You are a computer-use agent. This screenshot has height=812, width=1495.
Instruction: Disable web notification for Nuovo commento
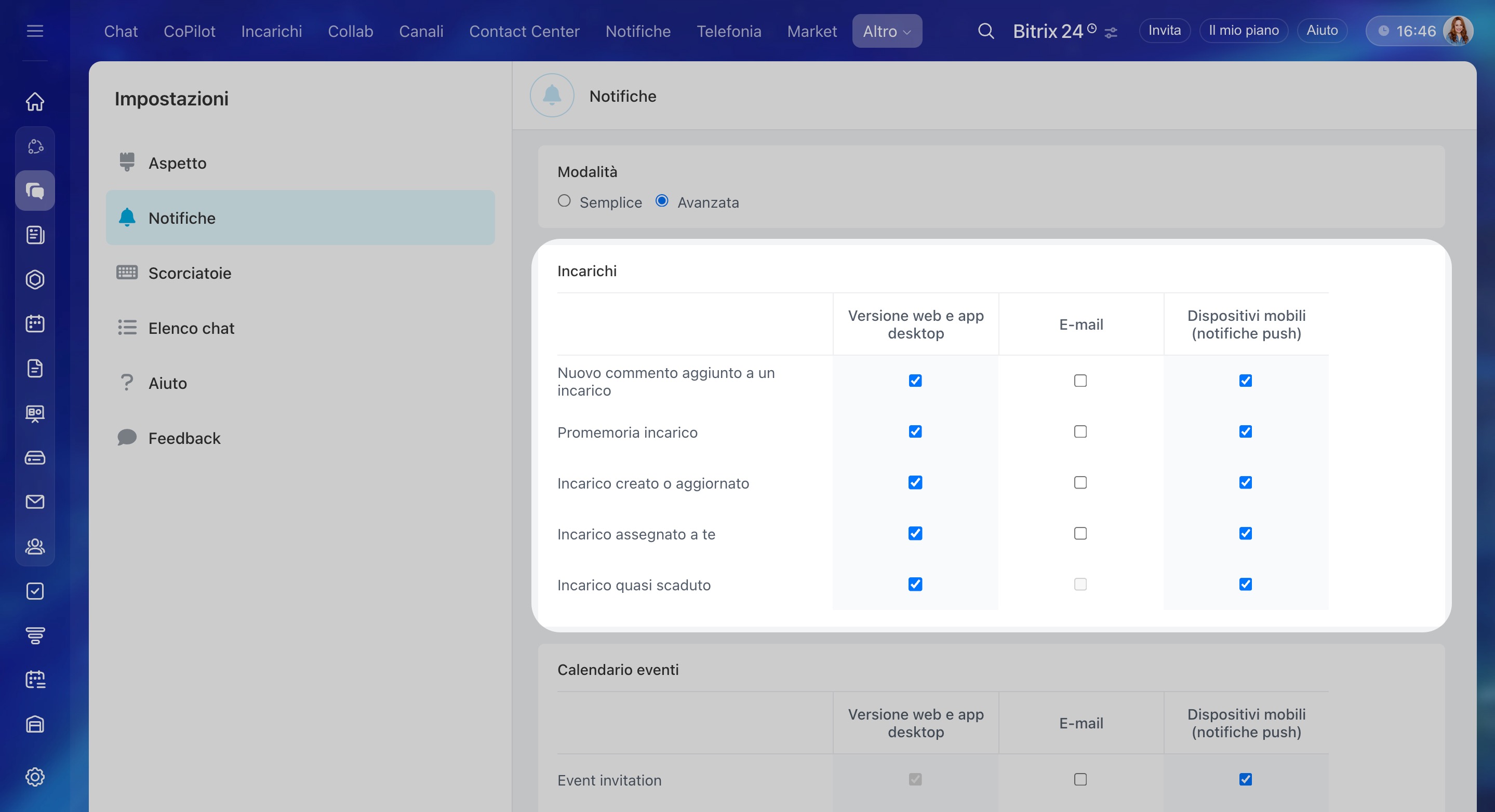(915, 381)
